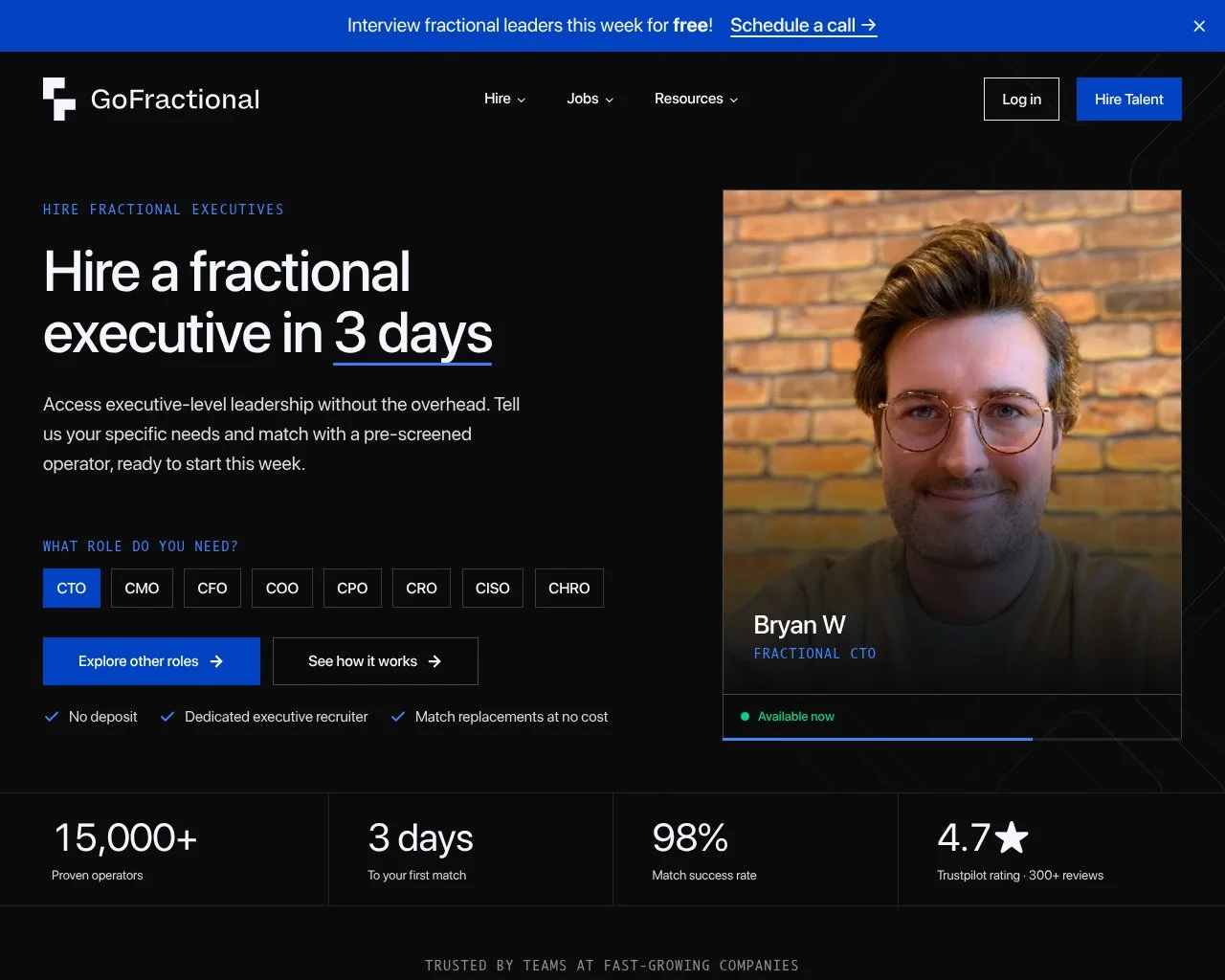Click the checkmark icon beside No deposit

52,717
